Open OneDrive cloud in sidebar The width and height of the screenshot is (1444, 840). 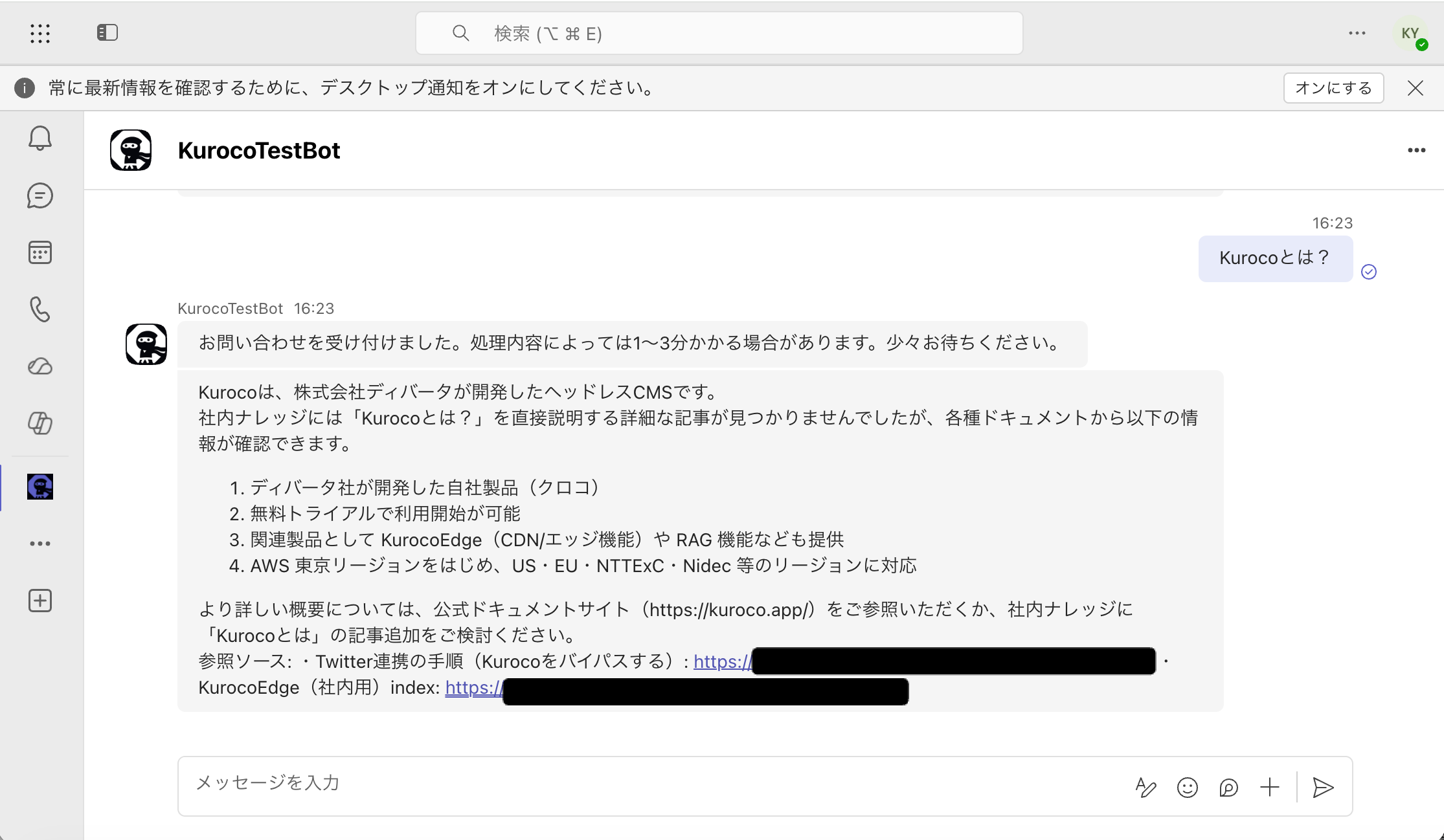pyautogui.click(x=40, y=366)
